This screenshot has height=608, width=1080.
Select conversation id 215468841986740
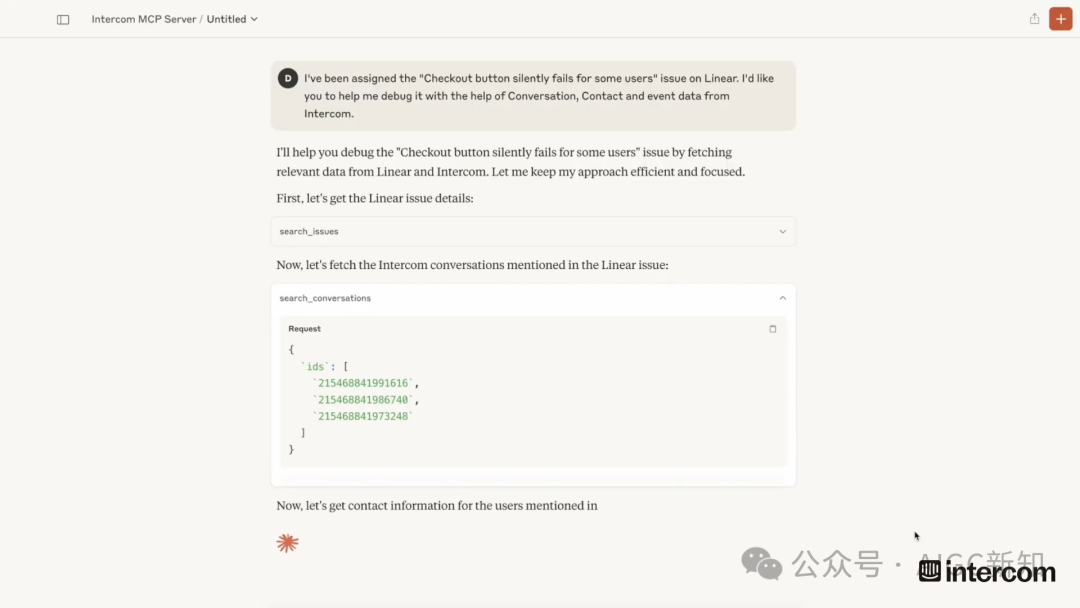coord(363,399)
